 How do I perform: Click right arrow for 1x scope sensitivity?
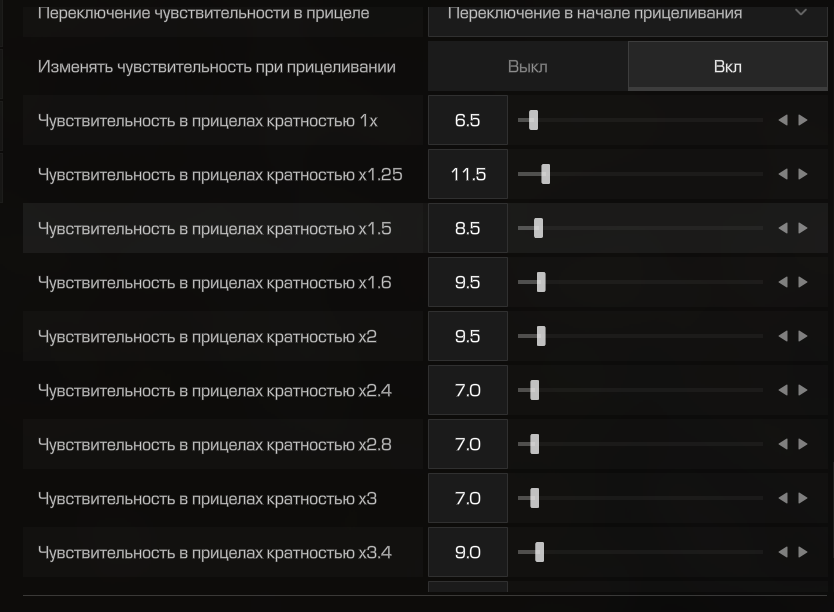[802, 120]
